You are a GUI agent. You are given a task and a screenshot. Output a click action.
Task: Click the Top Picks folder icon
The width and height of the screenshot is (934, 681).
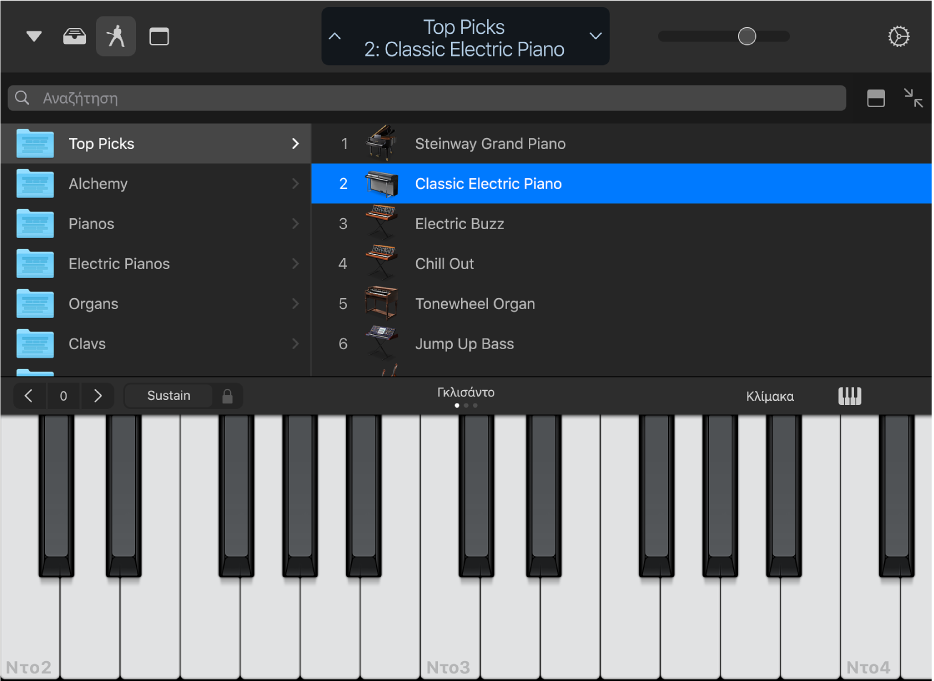coord(35,144)
